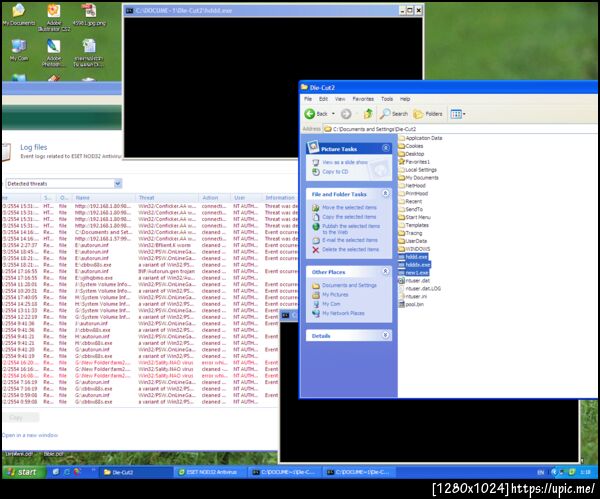
Task: Select the PrintHood folder
Action: tap(413, 194)
